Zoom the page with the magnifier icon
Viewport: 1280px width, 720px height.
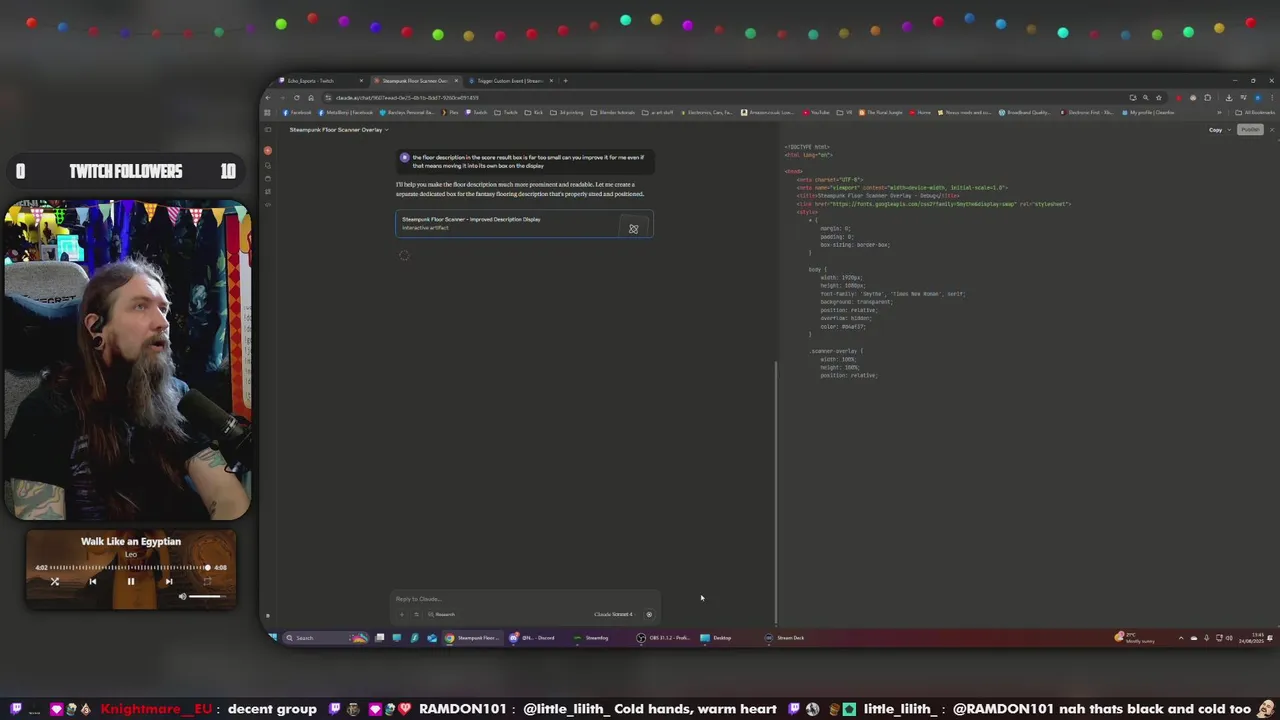pyautogui.click(x=1145, y=98)
